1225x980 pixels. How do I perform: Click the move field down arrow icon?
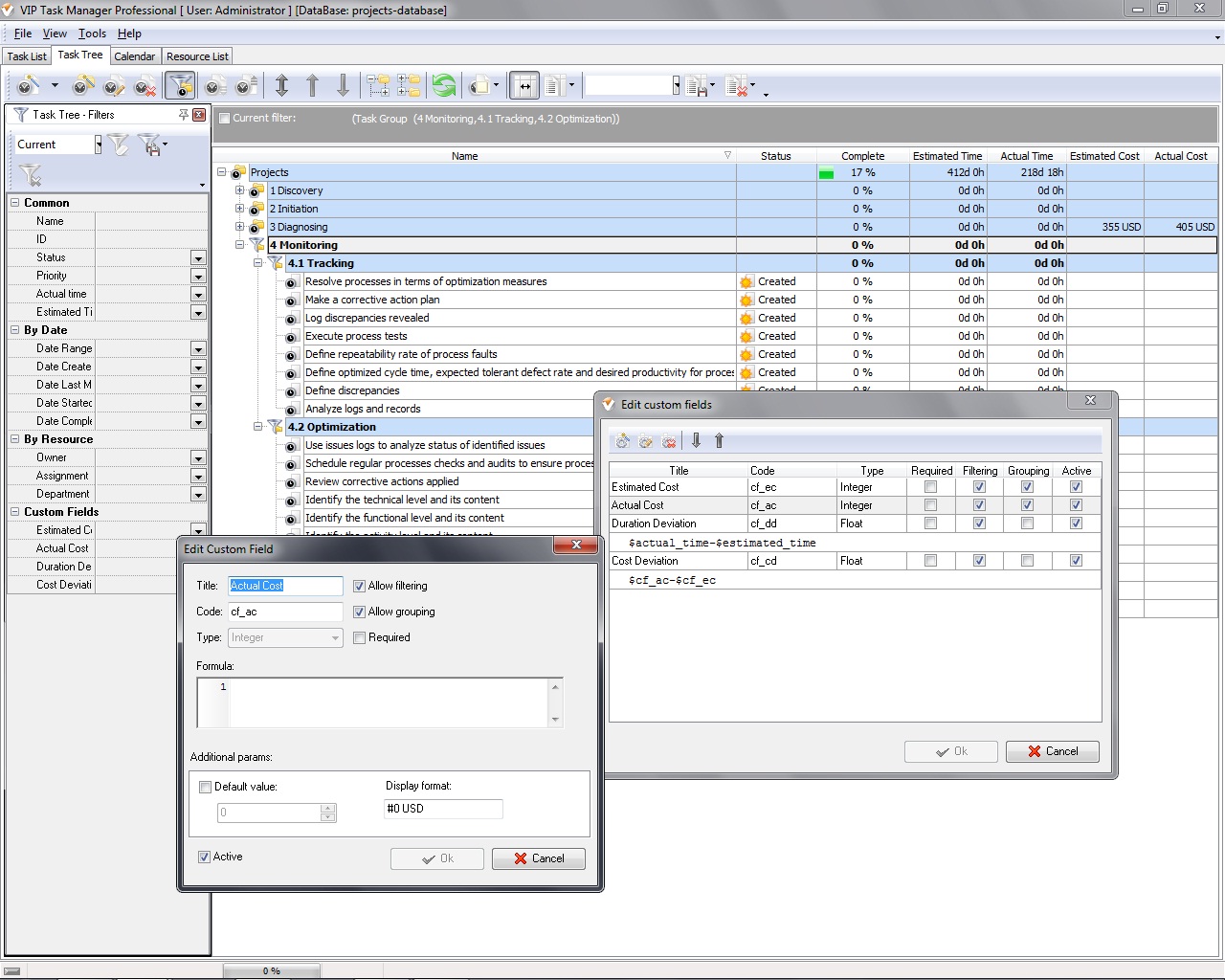tap(696, 441)
